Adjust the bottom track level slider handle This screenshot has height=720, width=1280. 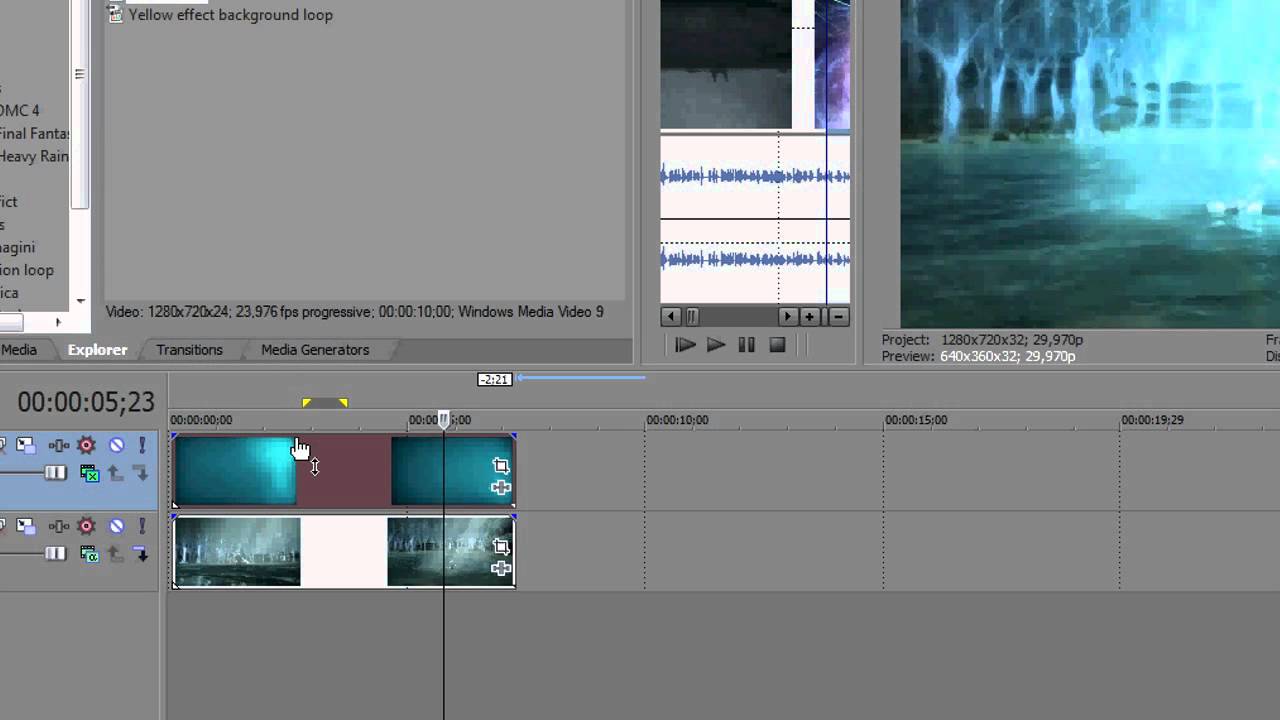55,554
